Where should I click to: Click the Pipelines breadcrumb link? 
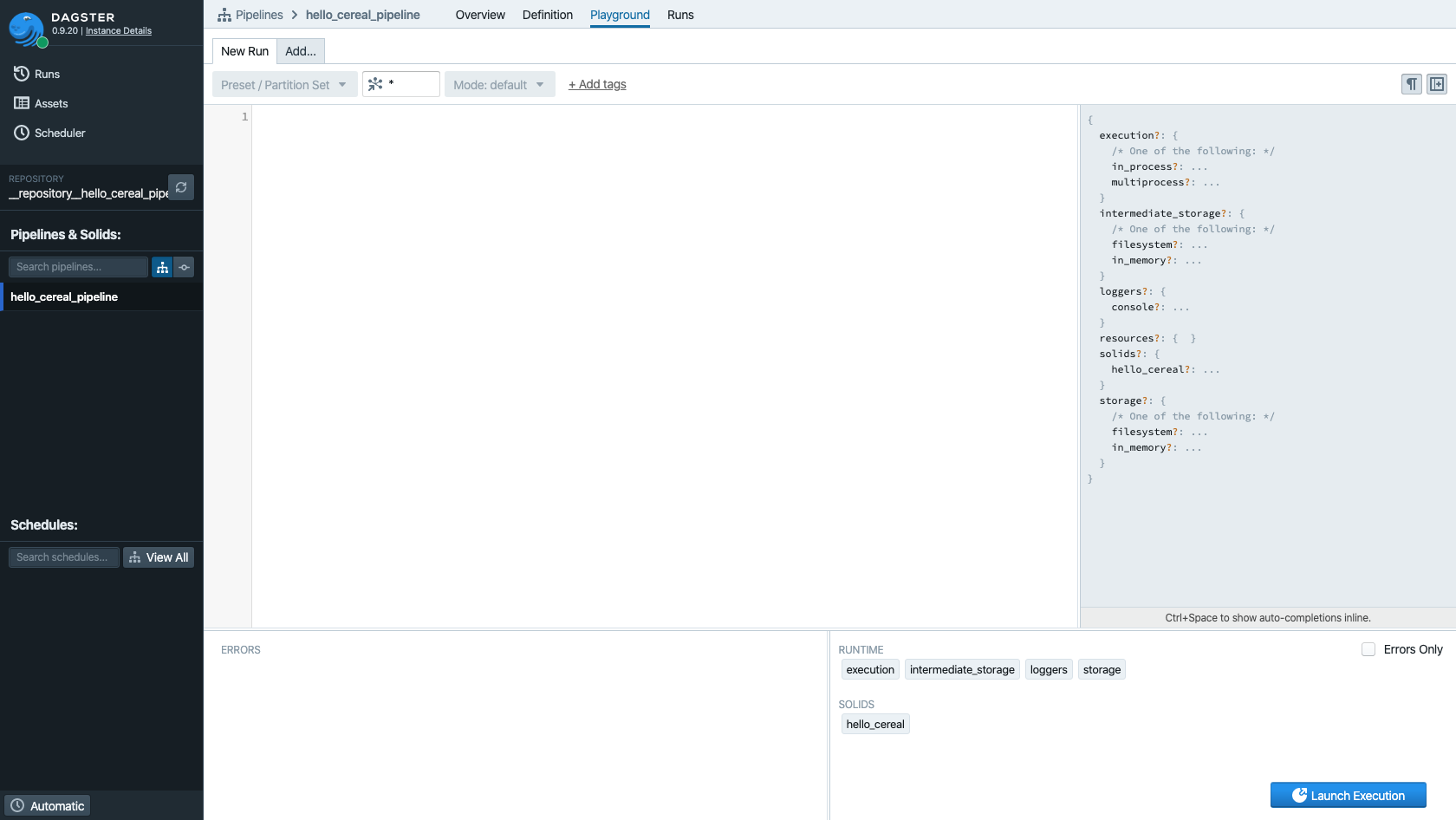tap(259, 15)
